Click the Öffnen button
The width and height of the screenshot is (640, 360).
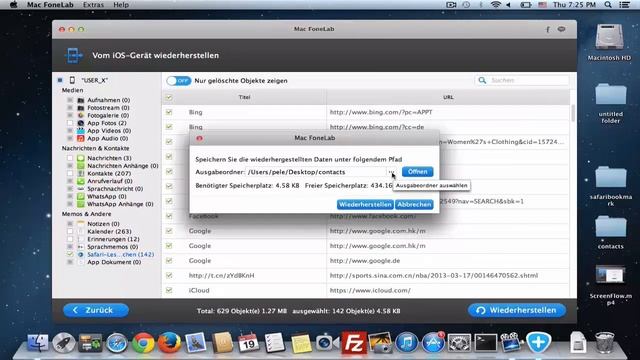(x=417, y=172)
